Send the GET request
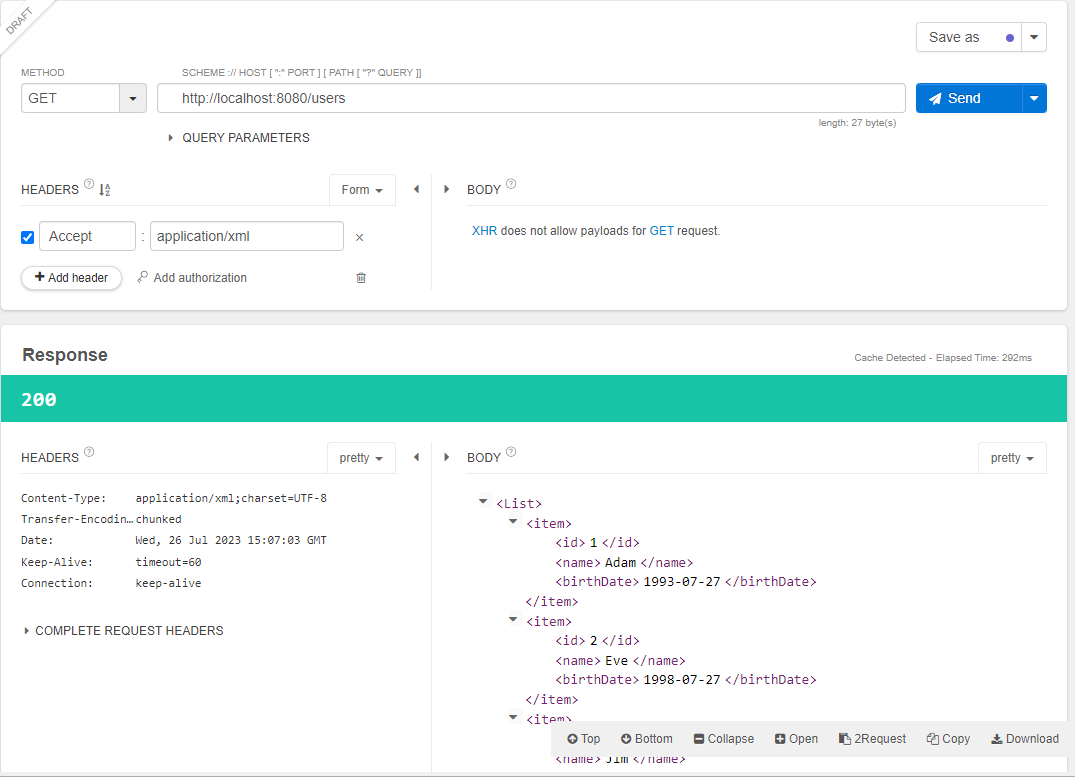The height and width of the screenshot is (777, 1075). click(x=969, y=99)
